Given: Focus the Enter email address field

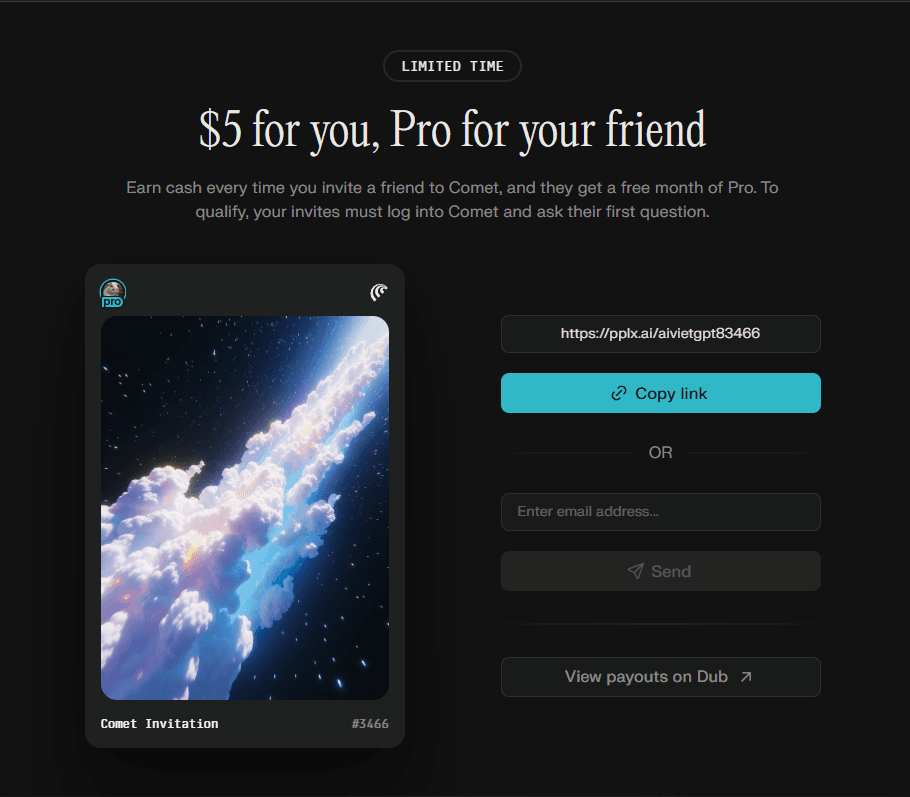Looking at the screenshot, I should click(660, 512).
